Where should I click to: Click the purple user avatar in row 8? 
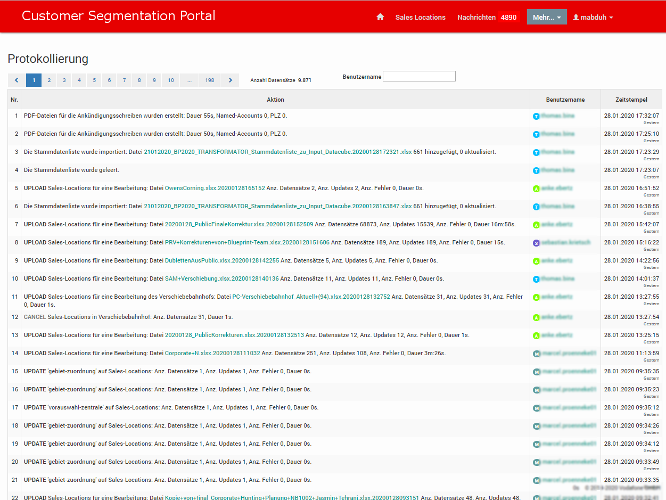point(536,243)
